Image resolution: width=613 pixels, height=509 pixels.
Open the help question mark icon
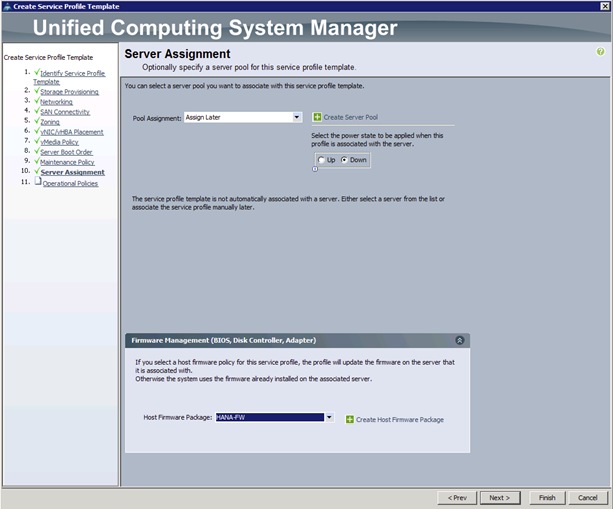(600, 52)
